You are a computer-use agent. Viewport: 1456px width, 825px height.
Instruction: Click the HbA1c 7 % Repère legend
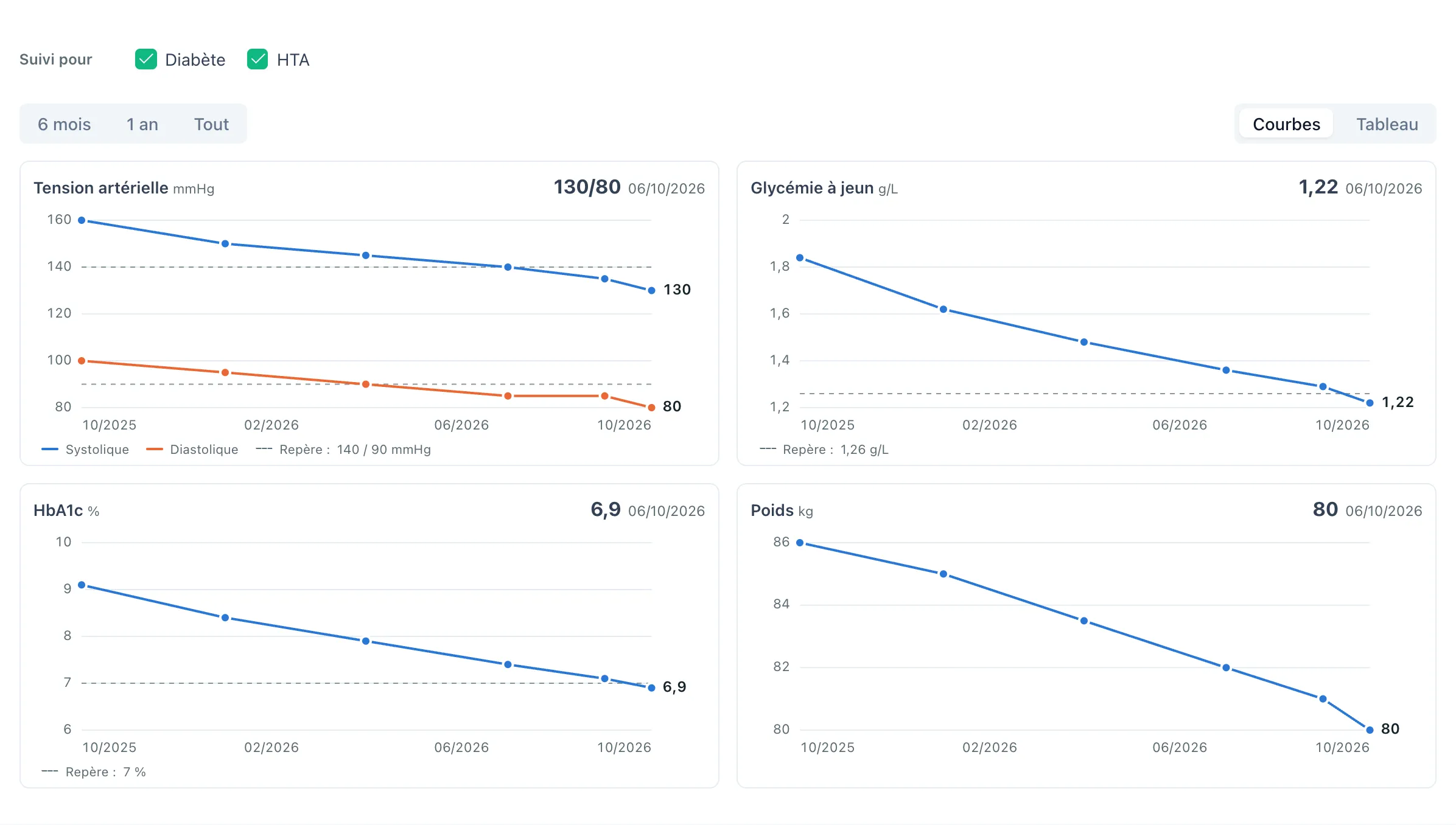[94, 772]
